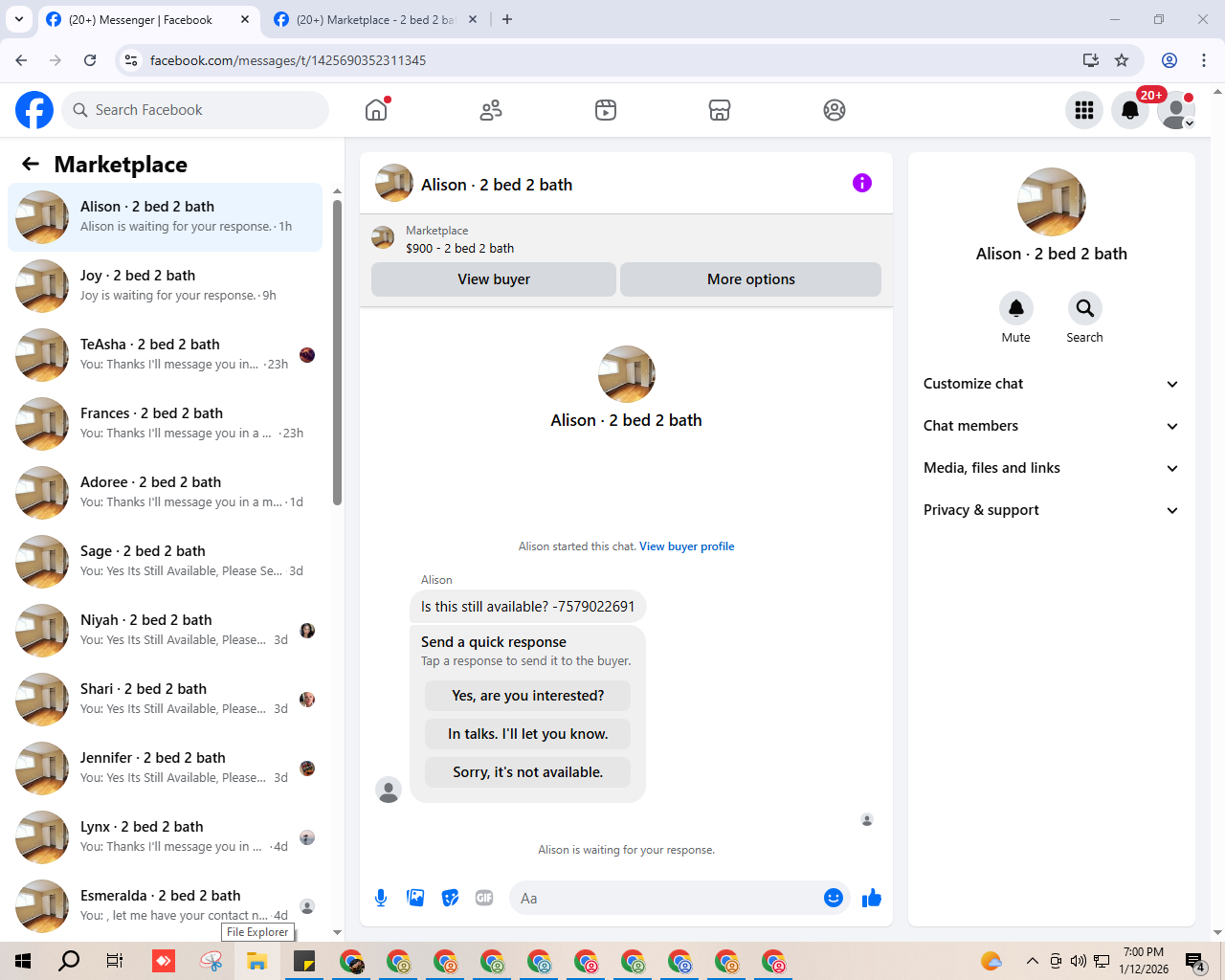Reload page with browser refresh icon
The width and height of the screenshot is (1225, 980).
tap(90, 60)
